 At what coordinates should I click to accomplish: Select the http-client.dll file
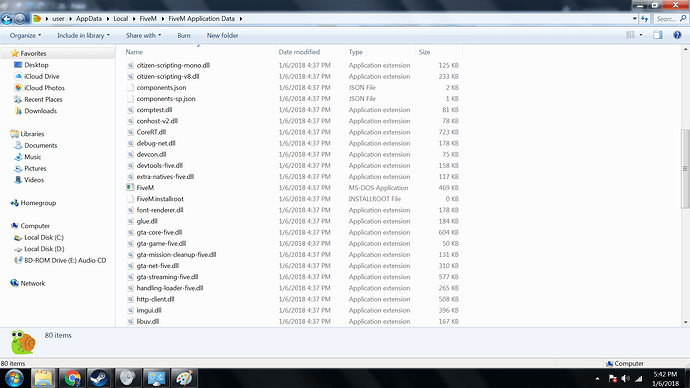click(155, 299)
